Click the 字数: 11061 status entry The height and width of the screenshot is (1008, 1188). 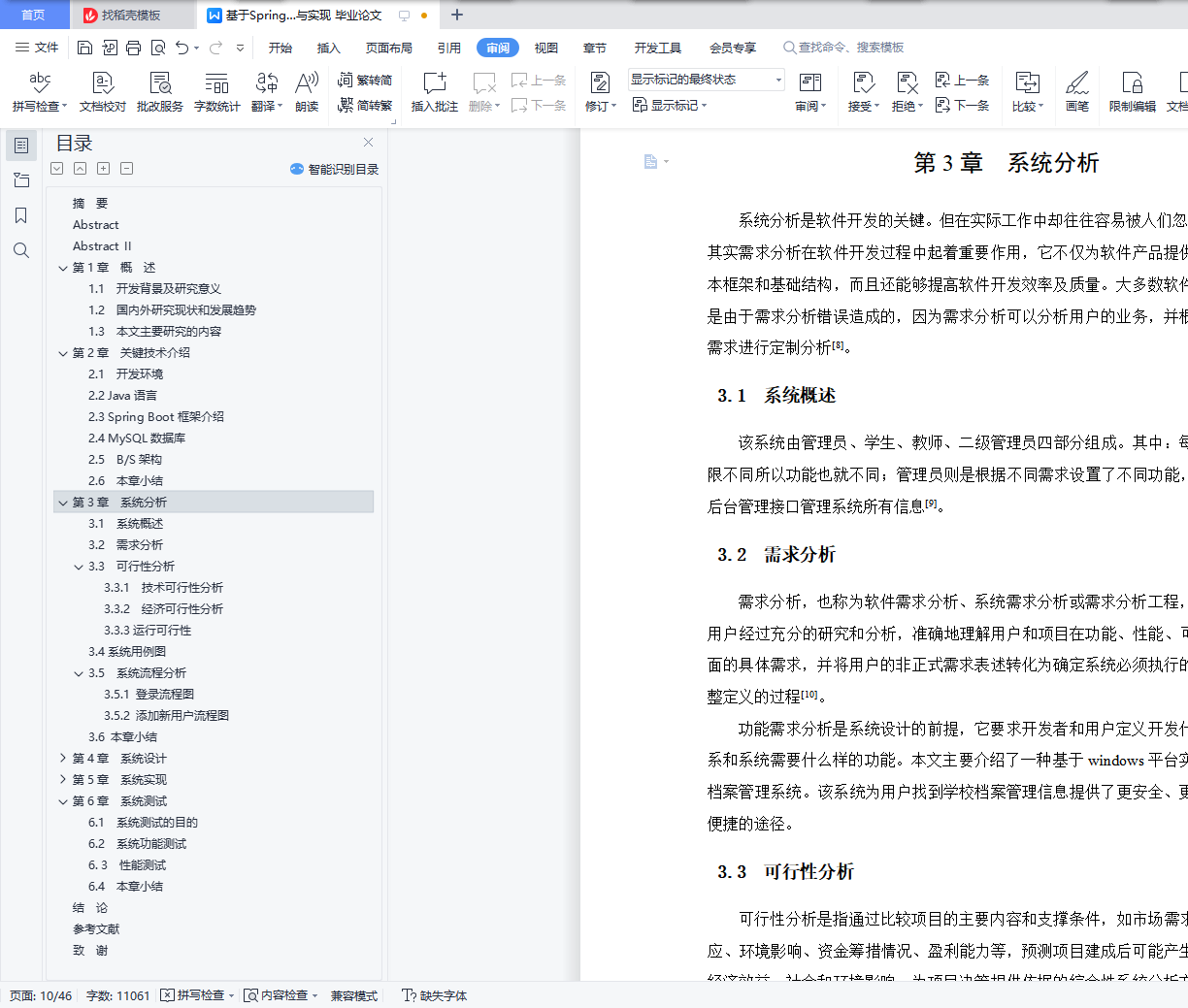coord(118,995)
